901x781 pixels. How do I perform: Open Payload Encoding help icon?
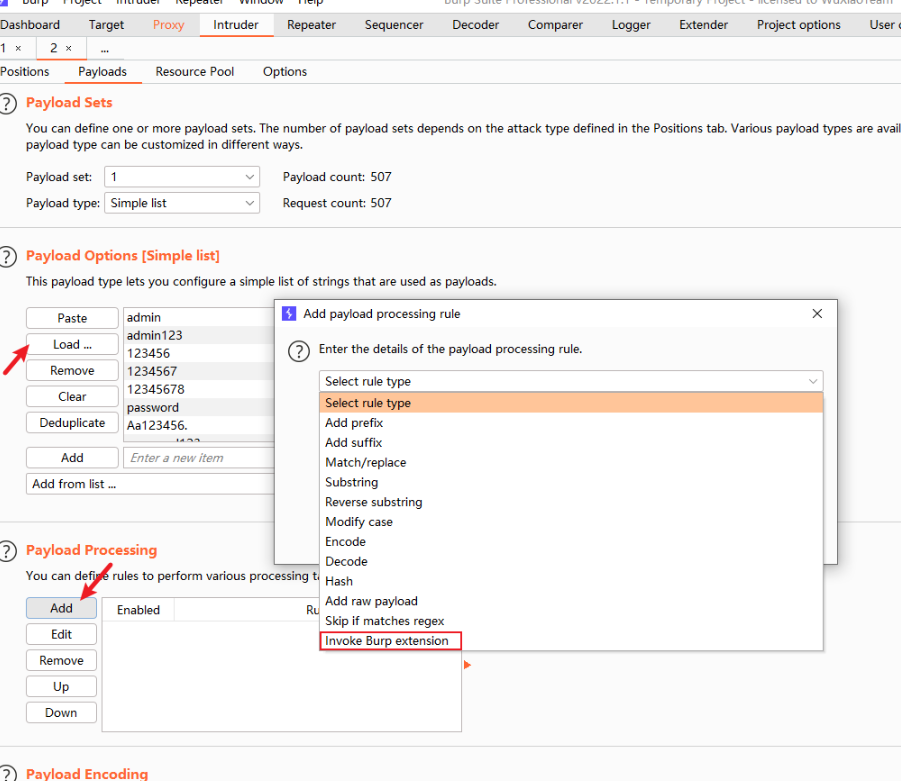[x=7, y=774]
